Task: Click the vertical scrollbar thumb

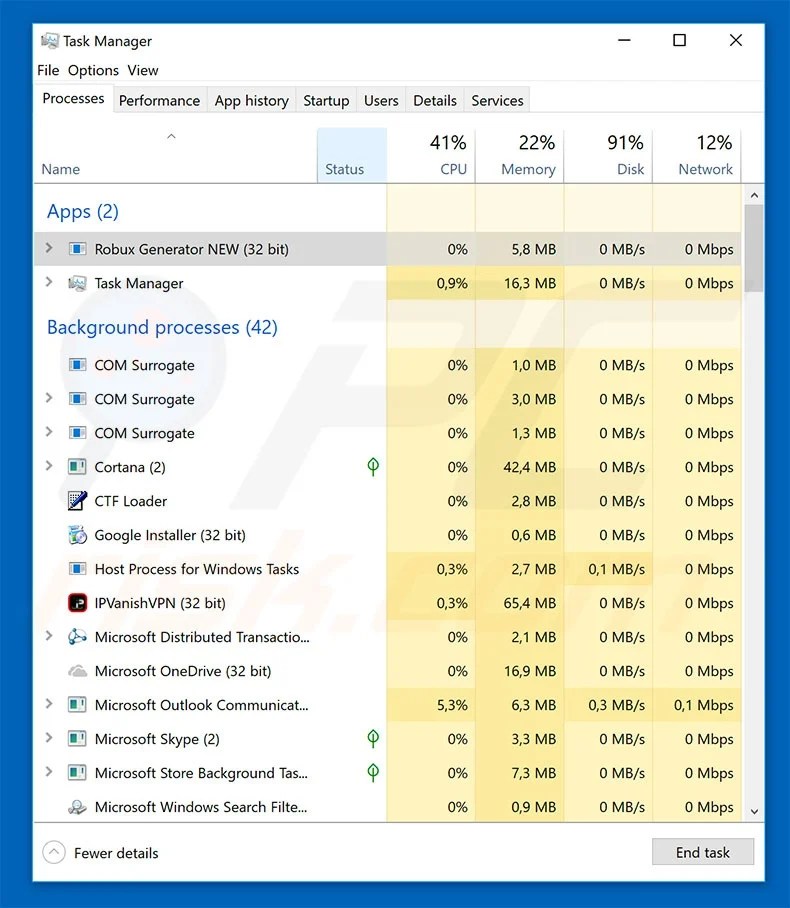Action: (754, 248)
